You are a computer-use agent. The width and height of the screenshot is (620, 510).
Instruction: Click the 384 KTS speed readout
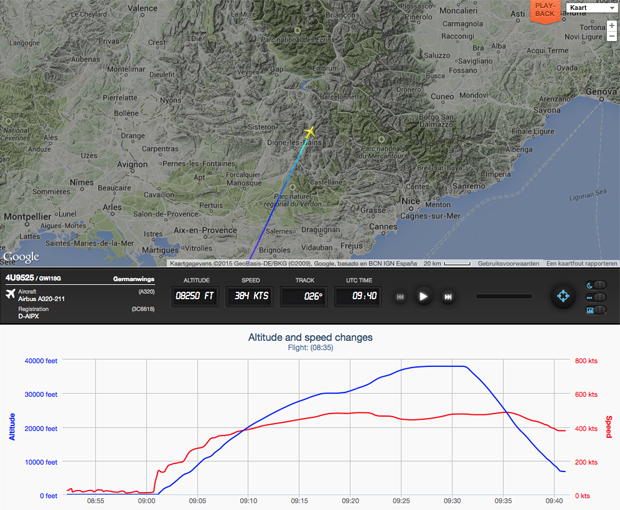251,296
